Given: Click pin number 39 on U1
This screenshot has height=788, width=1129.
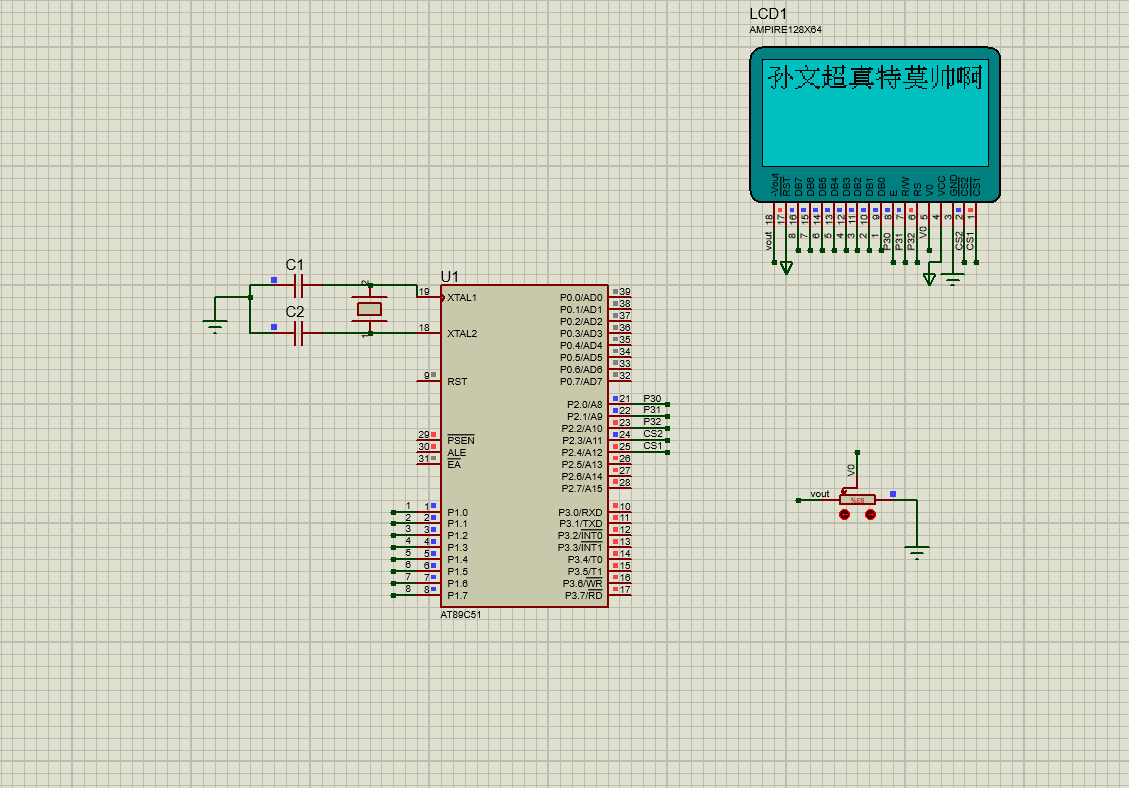Looking at the screenshot, I should [x=624, y=292].
